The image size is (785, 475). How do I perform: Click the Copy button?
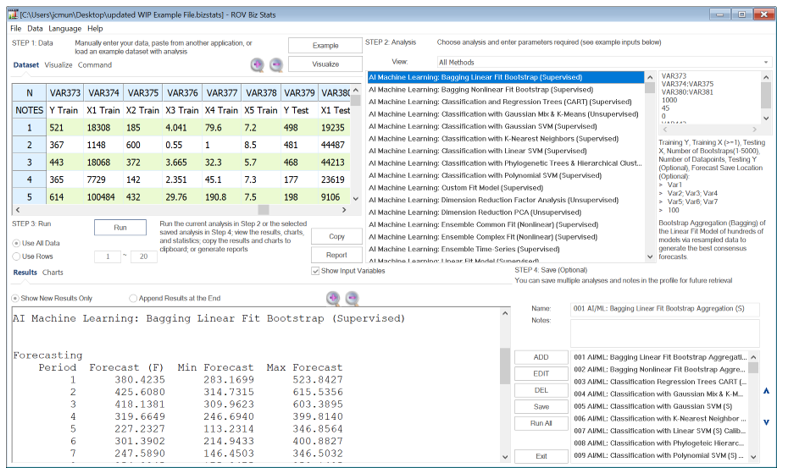336,236
